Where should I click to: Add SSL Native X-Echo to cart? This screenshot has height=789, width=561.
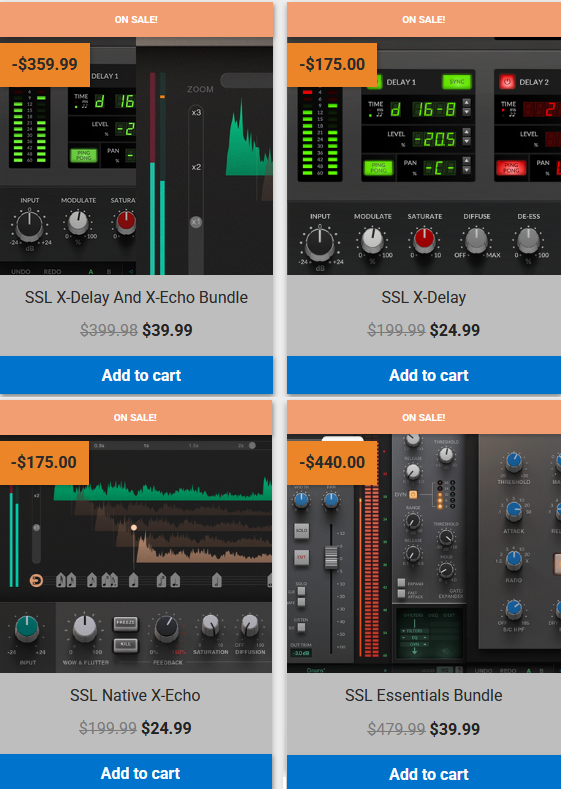pyautogui.click(x=136, y=772)
